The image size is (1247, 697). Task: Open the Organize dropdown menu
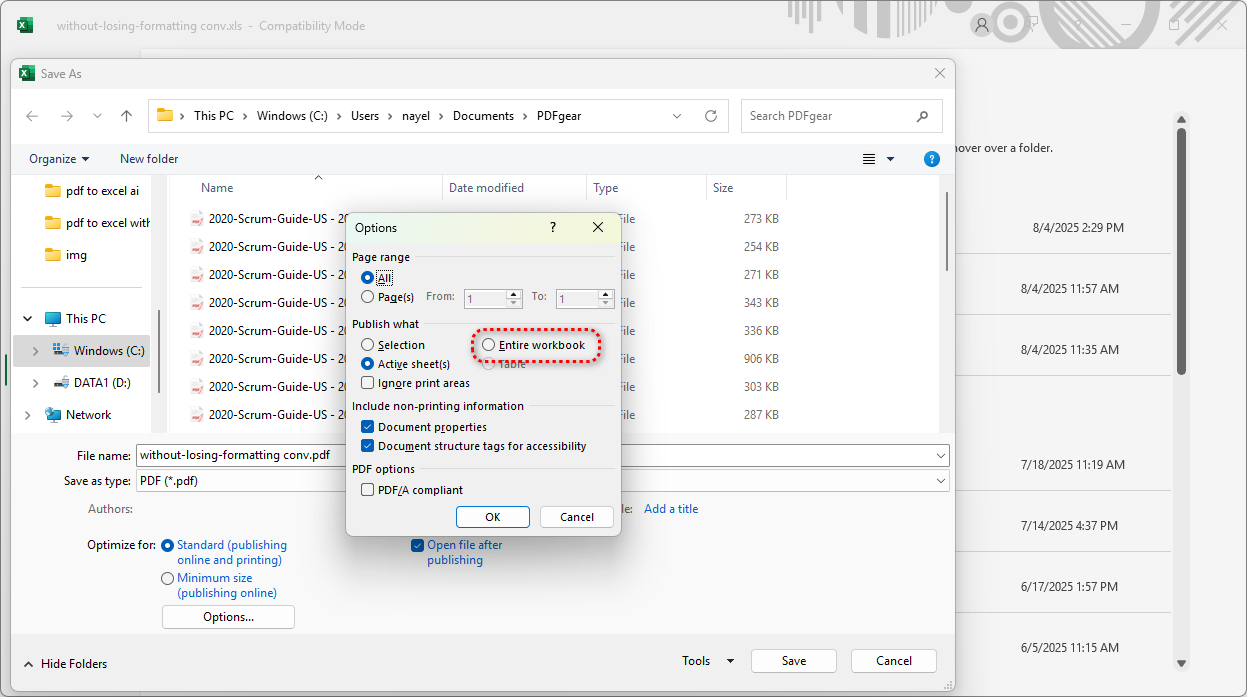(x=59, y=159)
